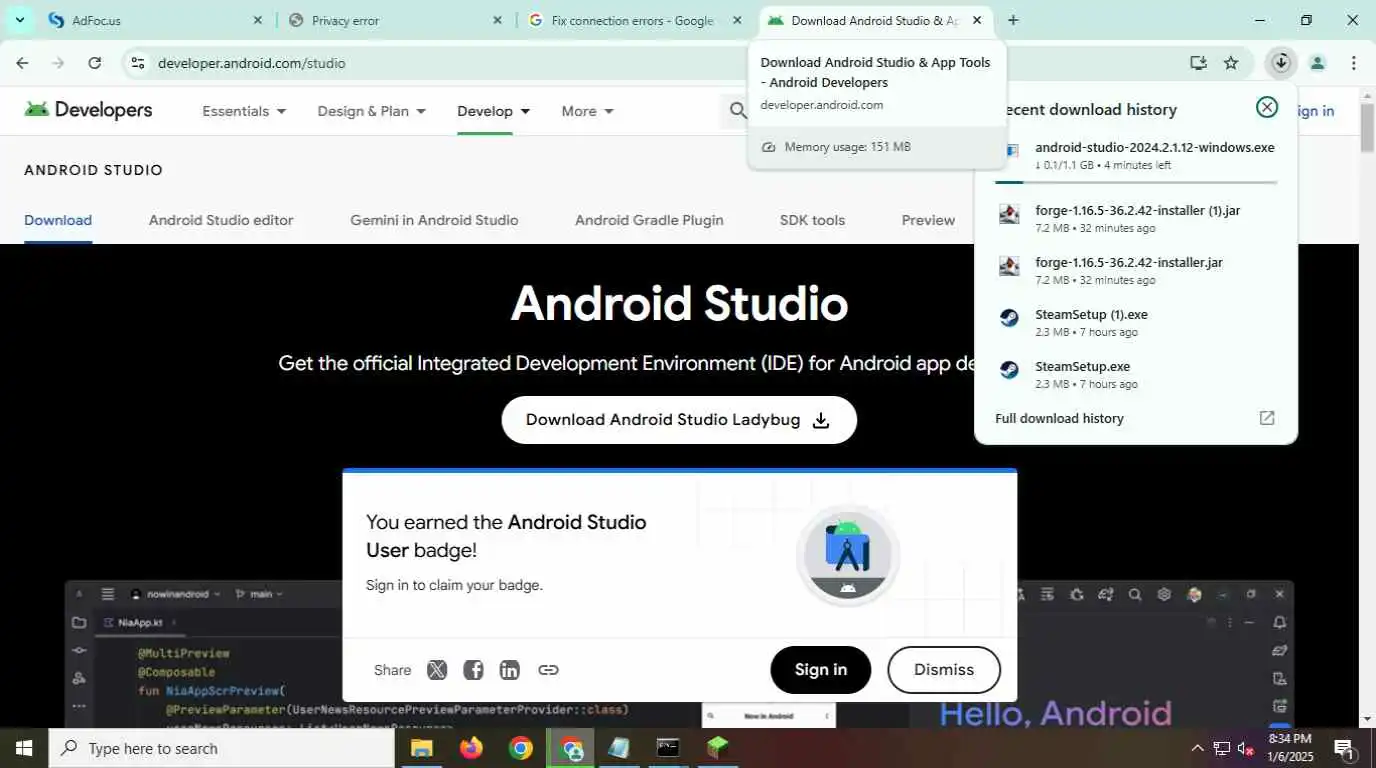Image resolution: width=1376 pixels, height=768 pixels.
Task: Expand the Essentials menu
Action: pos(244,111)
